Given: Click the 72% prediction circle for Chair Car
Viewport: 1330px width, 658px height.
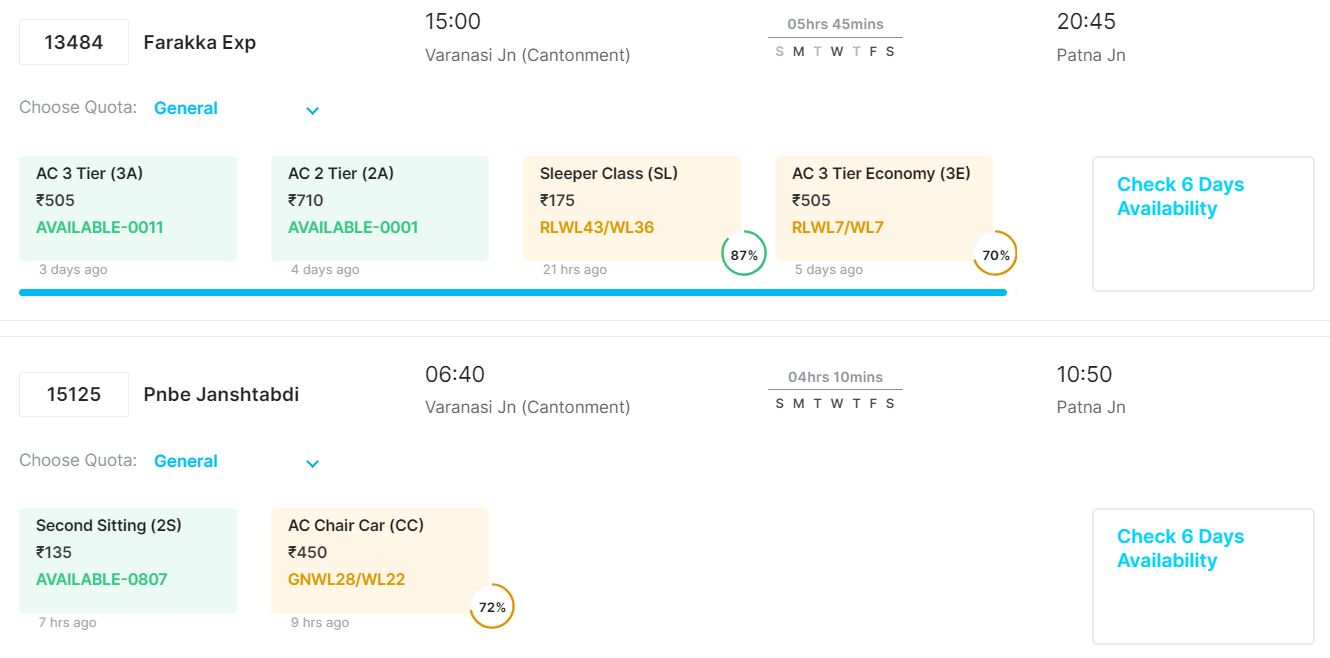Looking at the screenshot, I should (x=491, y=606).
